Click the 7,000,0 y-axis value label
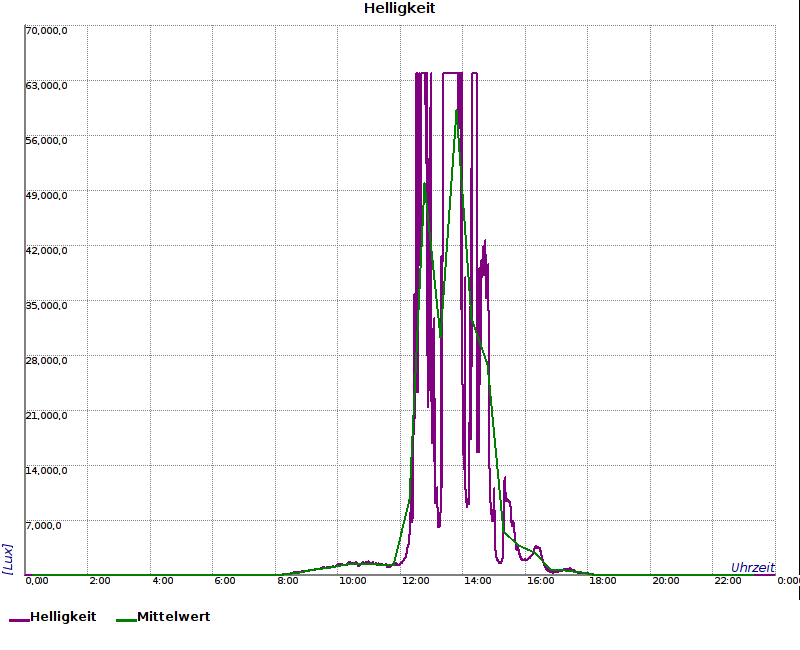800x650 pixels. (x=46, y=525)
